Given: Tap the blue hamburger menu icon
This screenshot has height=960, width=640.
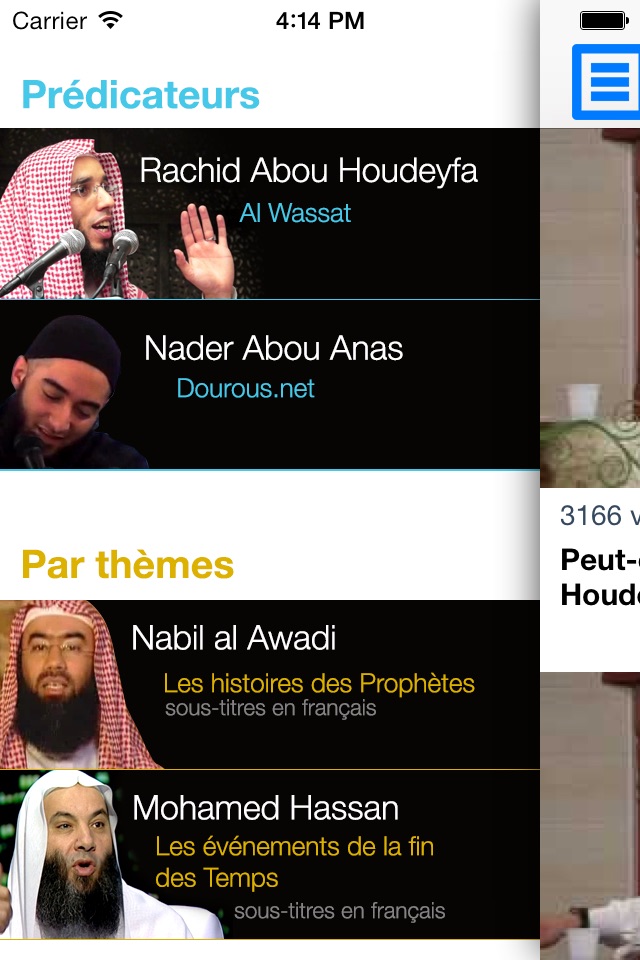Looking at the screenshot, I should 606,82.
